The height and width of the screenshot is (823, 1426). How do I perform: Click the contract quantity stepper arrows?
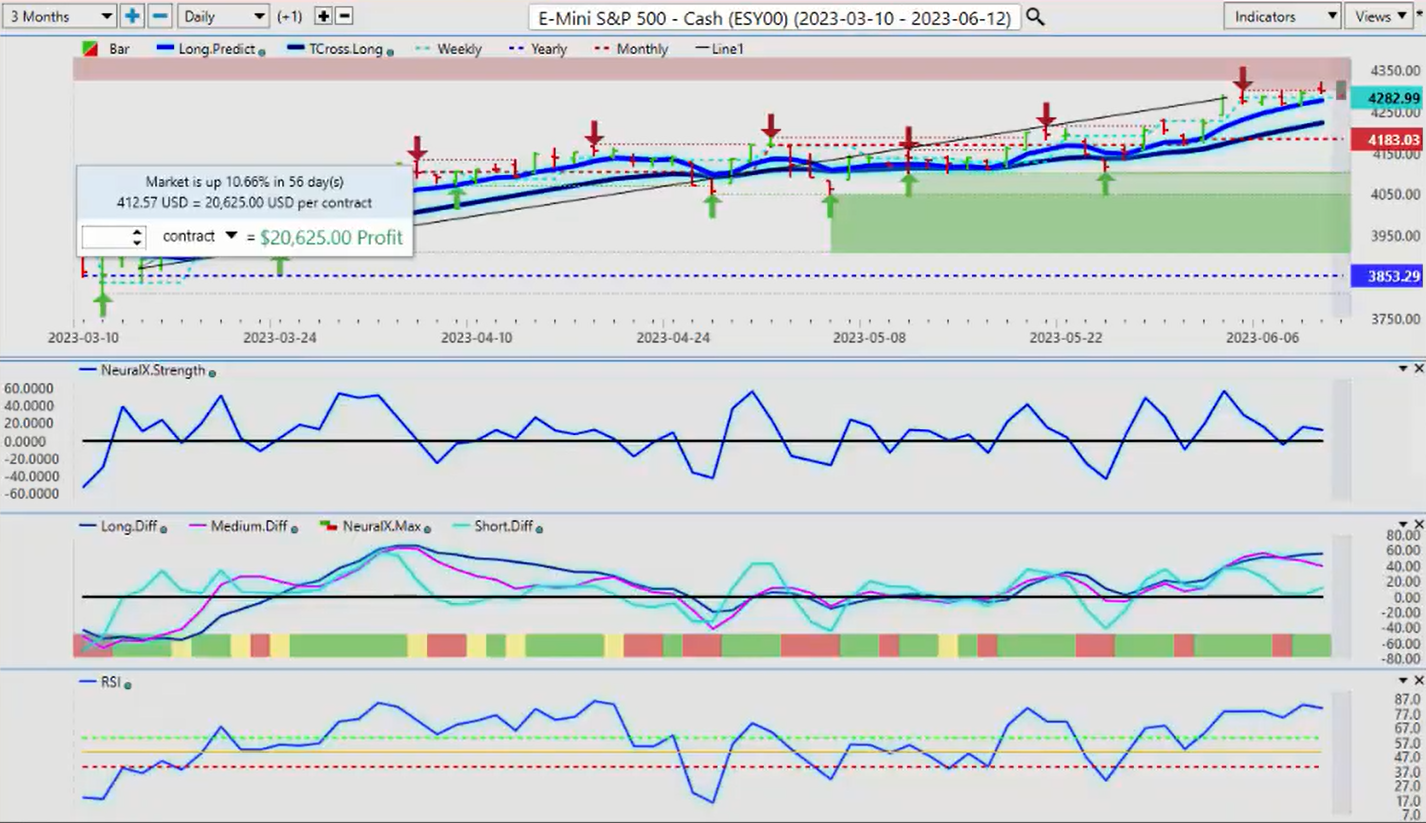[138, 237]
